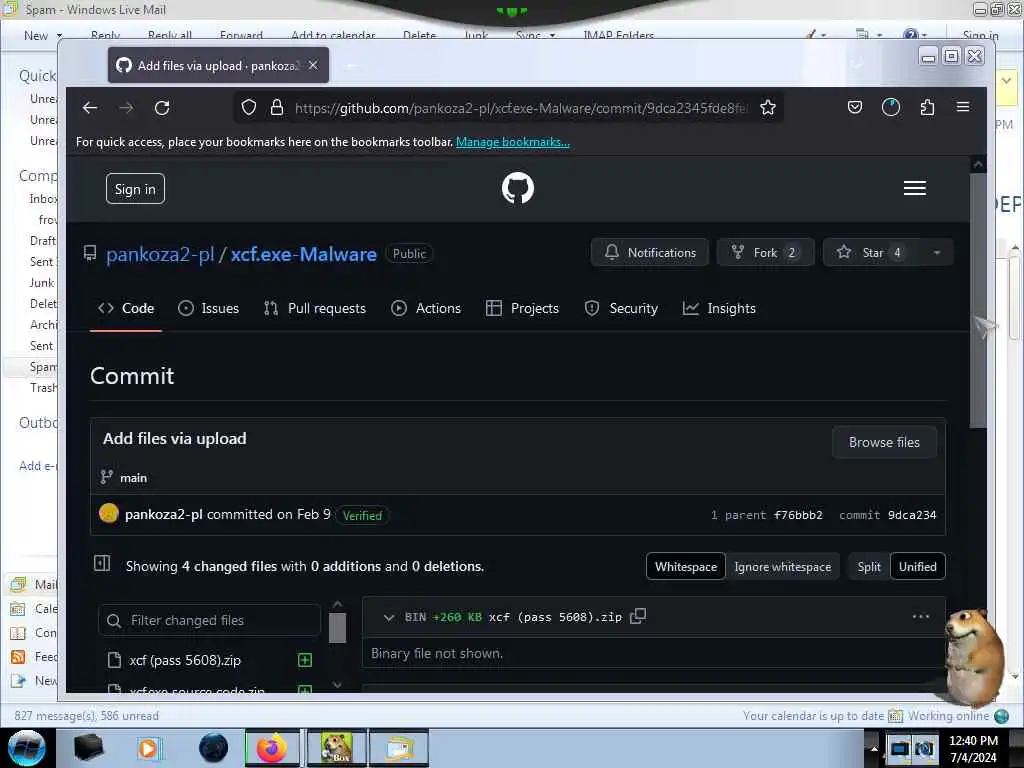Star the repository
1024x768 pixels.
coord(872,253)
